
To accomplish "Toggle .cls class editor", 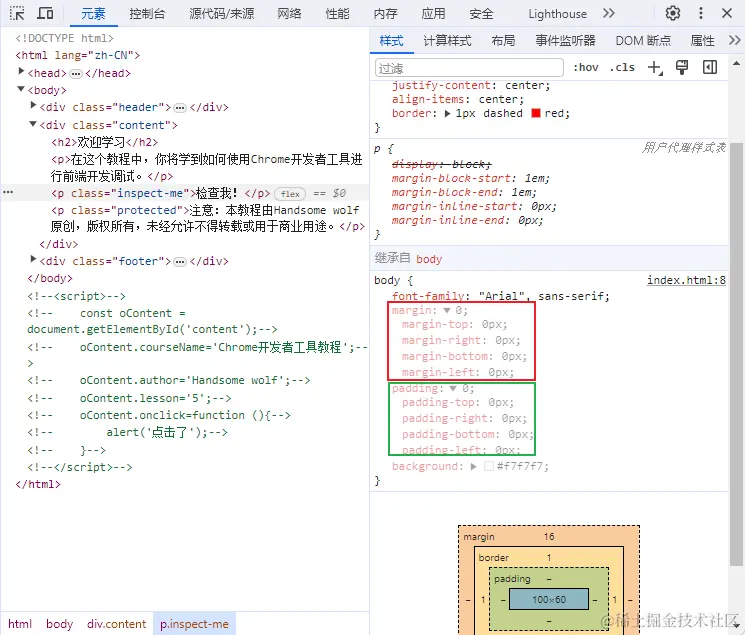I will point(622,67).
